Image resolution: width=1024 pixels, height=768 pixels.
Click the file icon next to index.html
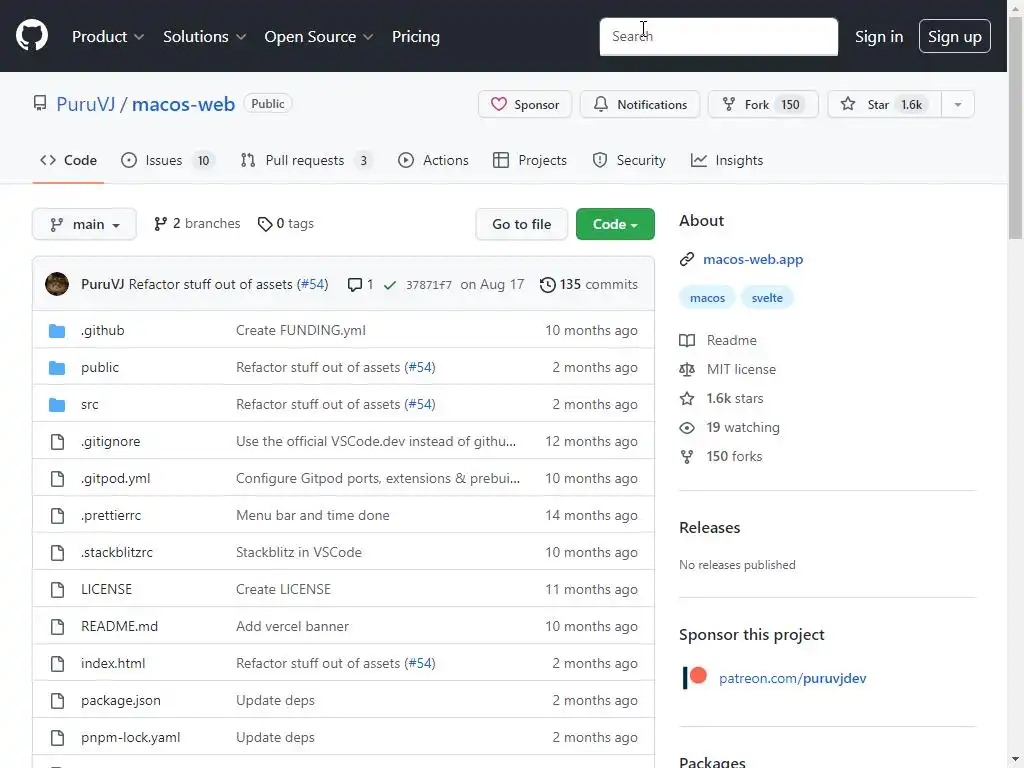(57, 664)
